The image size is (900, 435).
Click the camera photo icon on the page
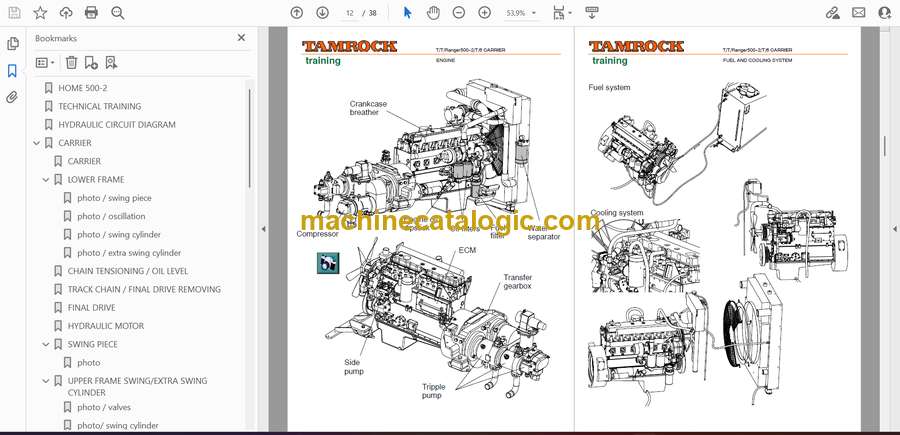coord(328,263)
